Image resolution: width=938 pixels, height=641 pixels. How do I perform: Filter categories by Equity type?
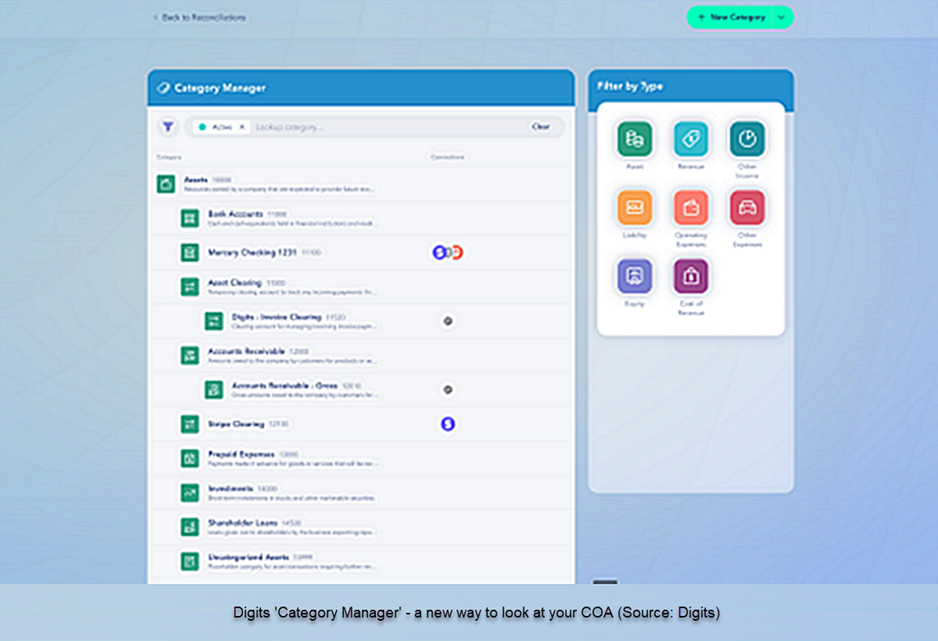[634, 276]
